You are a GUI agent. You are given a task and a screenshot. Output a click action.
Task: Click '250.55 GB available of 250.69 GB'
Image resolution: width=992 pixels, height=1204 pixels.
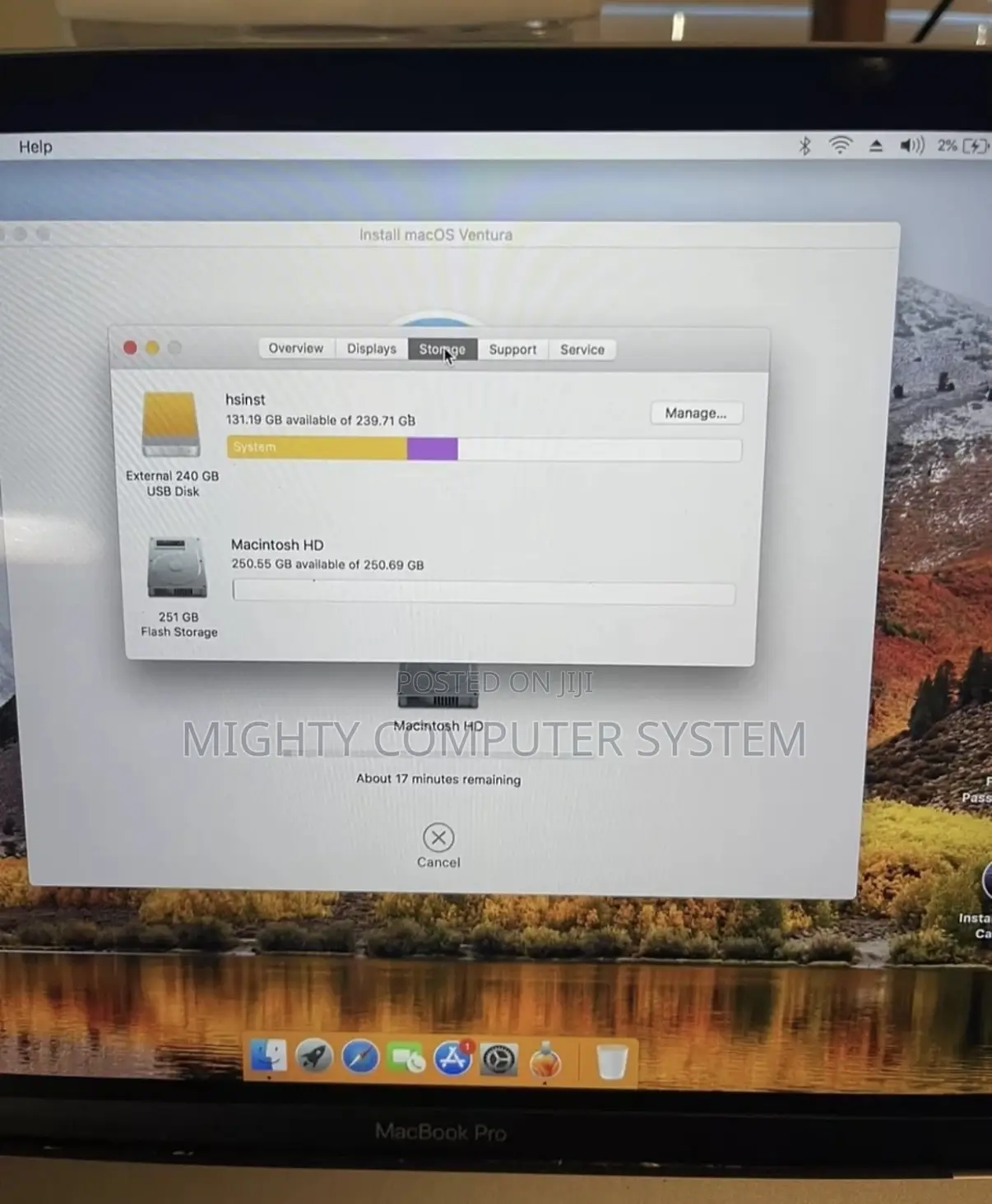click(327, 564)
